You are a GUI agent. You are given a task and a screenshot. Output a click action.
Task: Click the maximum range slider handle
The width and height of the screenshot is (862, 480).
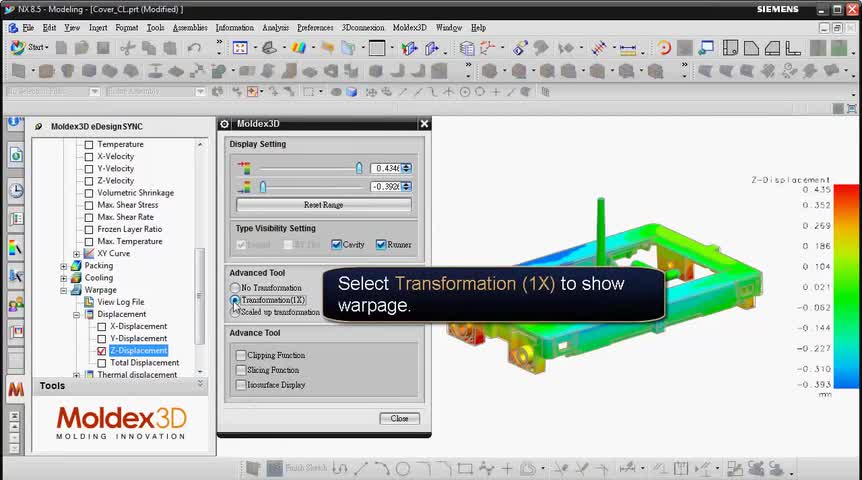[x=359, y=168]
